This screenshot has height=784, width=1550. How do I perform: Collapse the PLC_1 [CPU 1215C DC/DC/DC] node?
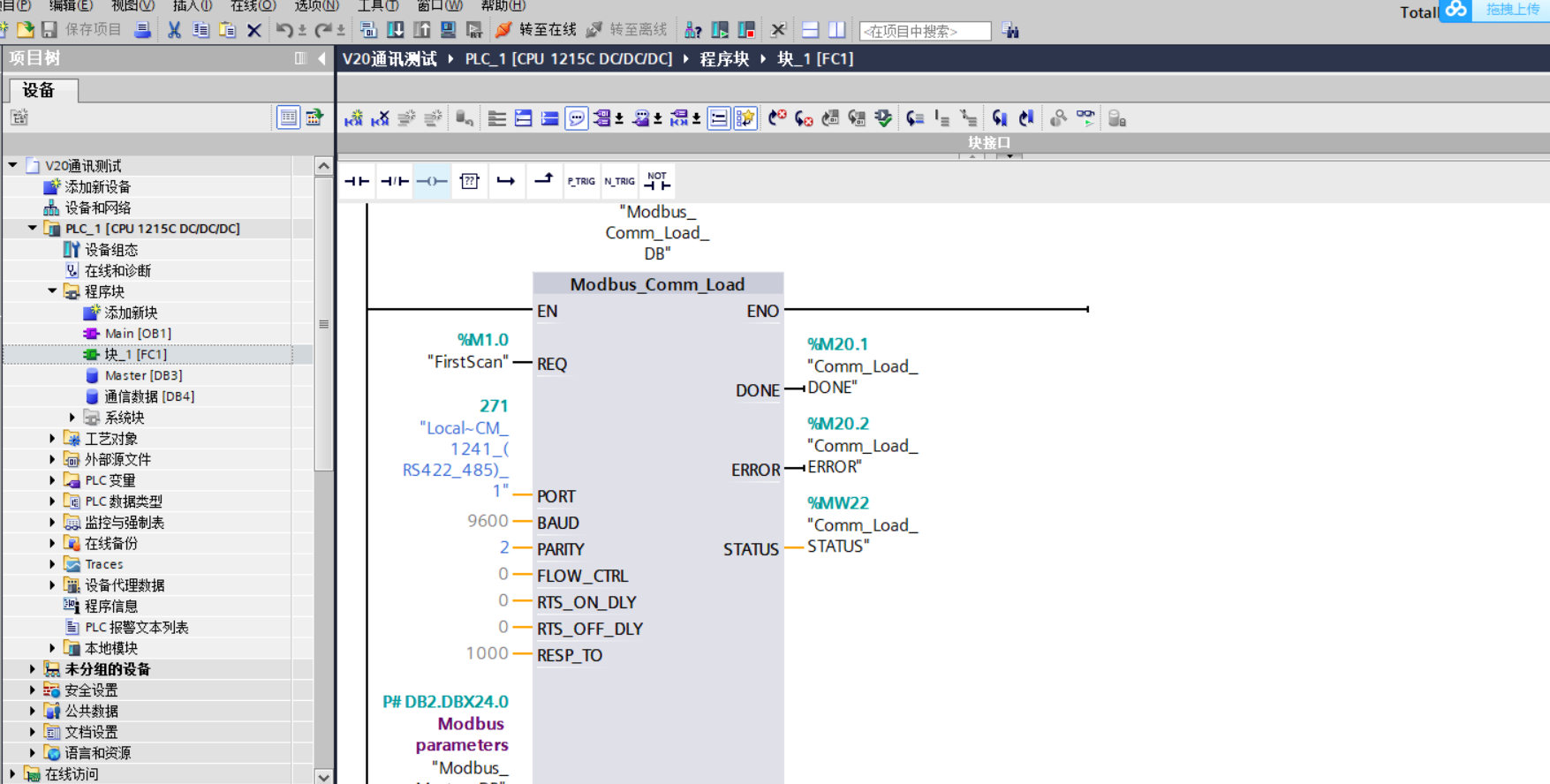(33, 228)
